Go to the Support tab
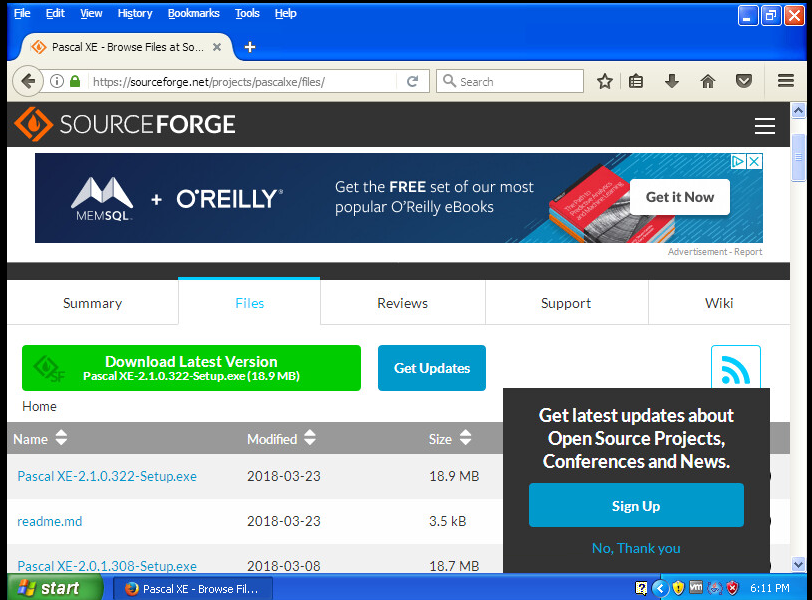The image size is (812, 600). [x=566, y=303]
